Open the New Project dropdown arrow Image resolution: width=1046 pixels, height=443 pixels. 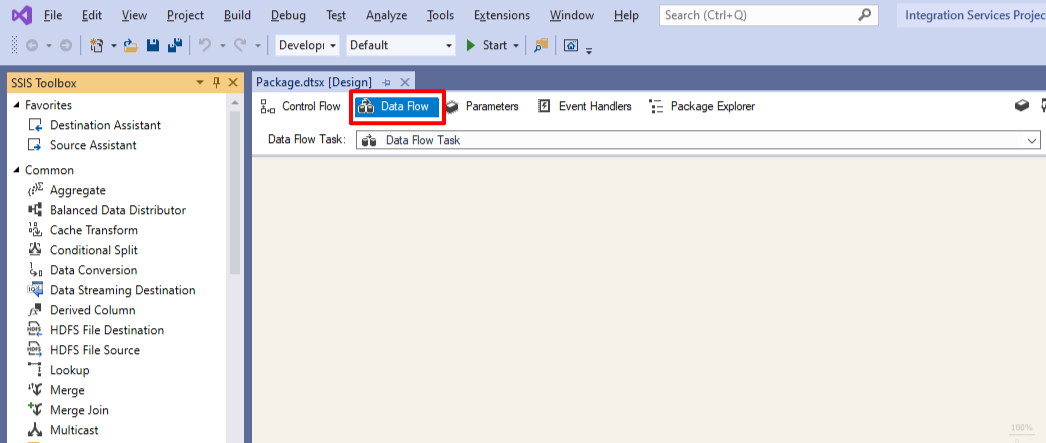pyautogui.click(x=113, y=45)
